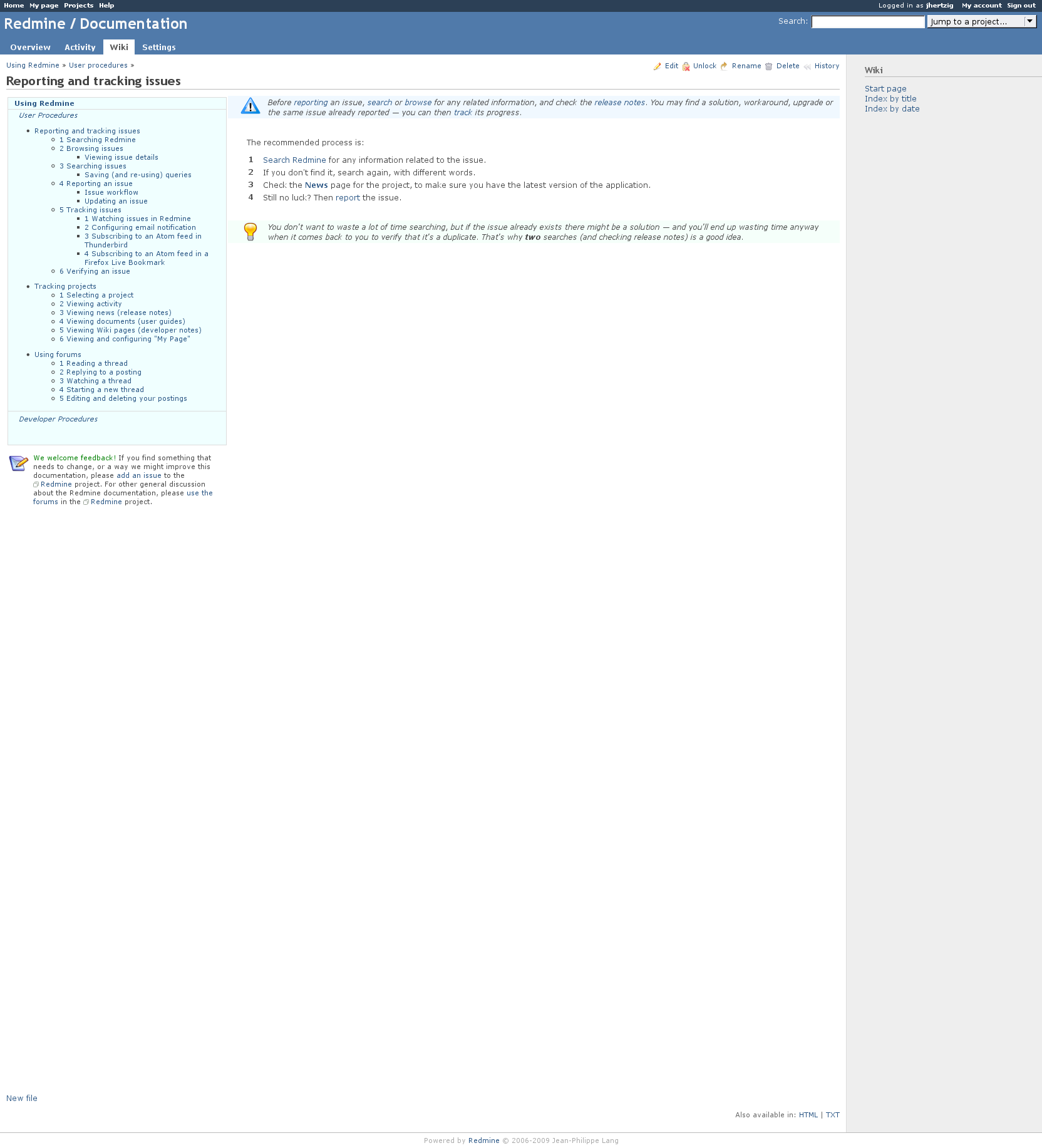The width and height of the screenshot is (1042, 1148).
Task: Open Developer Procedures in sidebar
Action: [x=58, y=419]
